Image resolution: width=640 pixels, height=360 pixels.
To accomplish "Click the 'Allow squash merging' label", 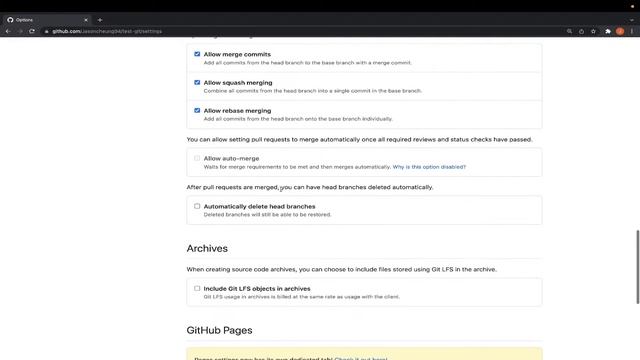I will point(238,82).
